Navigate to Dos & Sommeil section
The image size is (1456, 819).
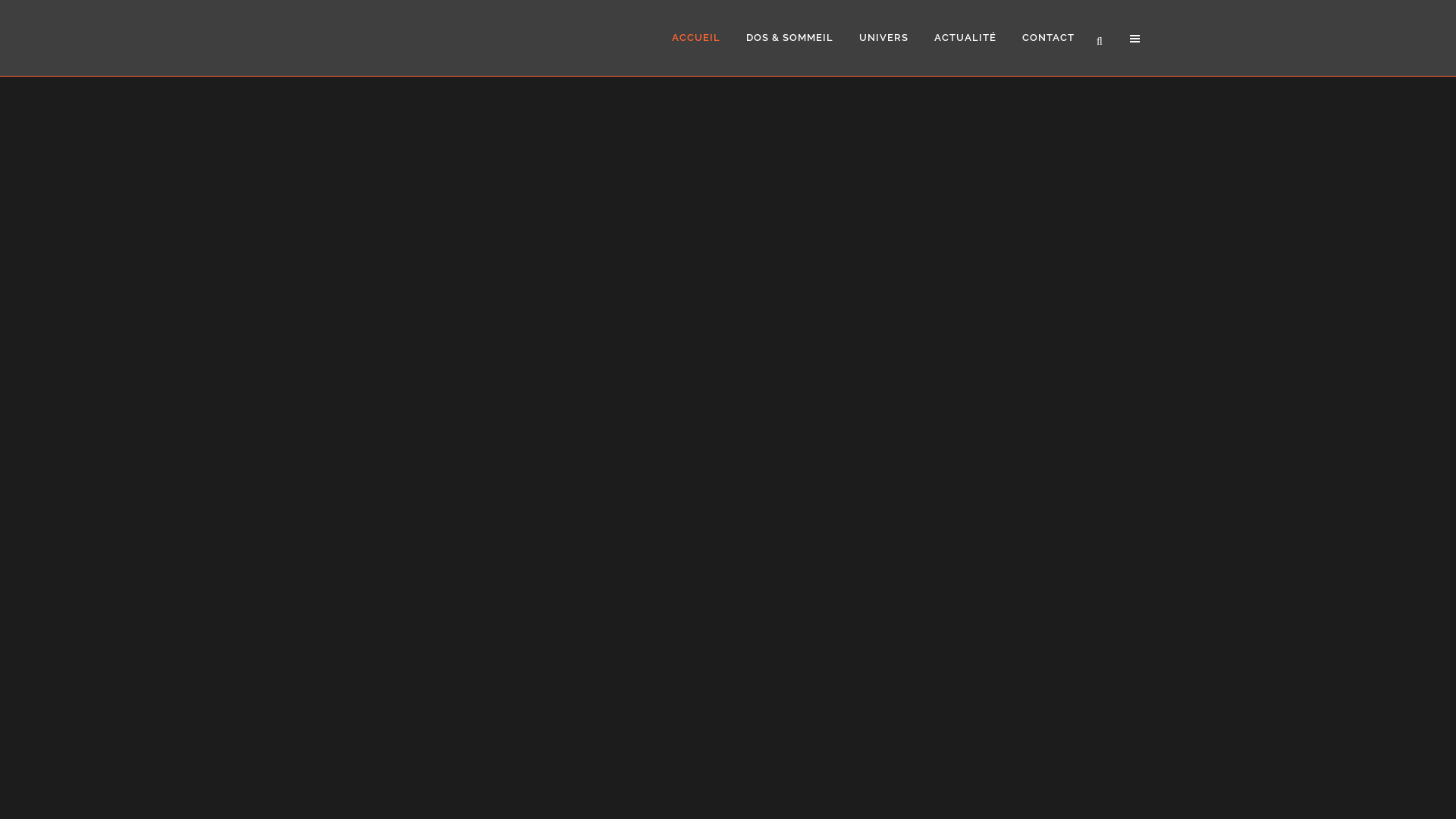point(789,38)
